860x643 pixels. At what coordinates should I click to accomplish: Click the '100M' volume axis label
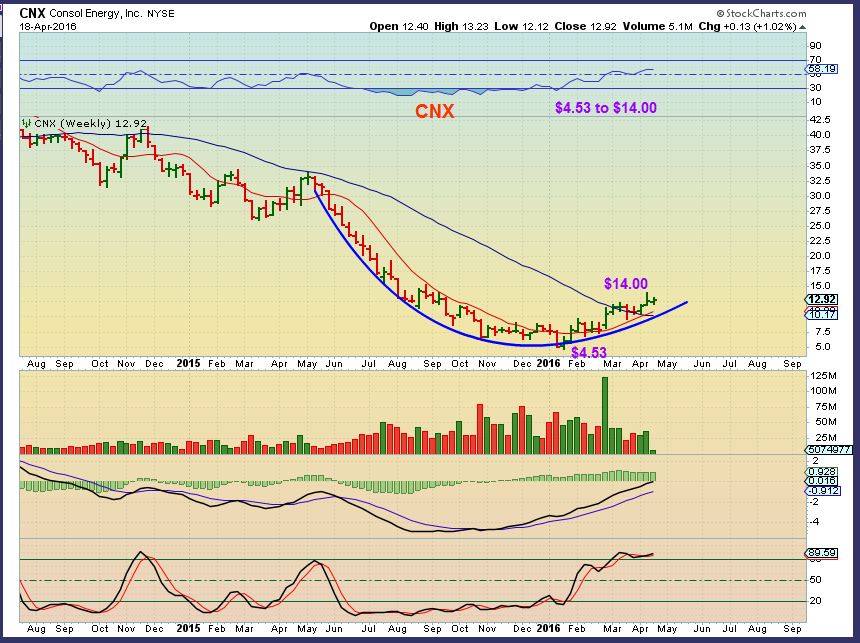pos(824,391)
